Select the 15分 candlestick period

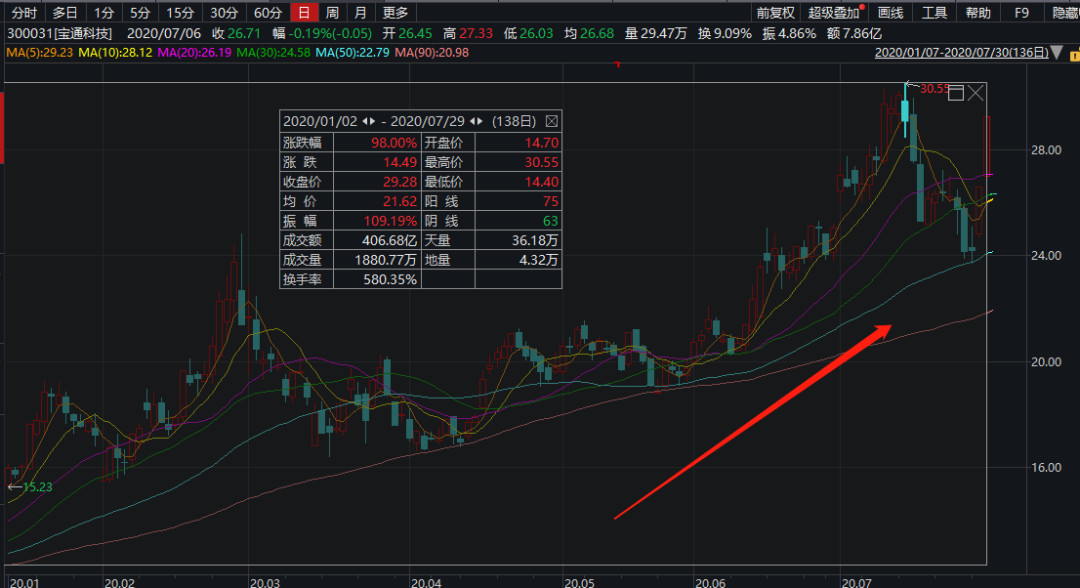[x=180, y=13]
